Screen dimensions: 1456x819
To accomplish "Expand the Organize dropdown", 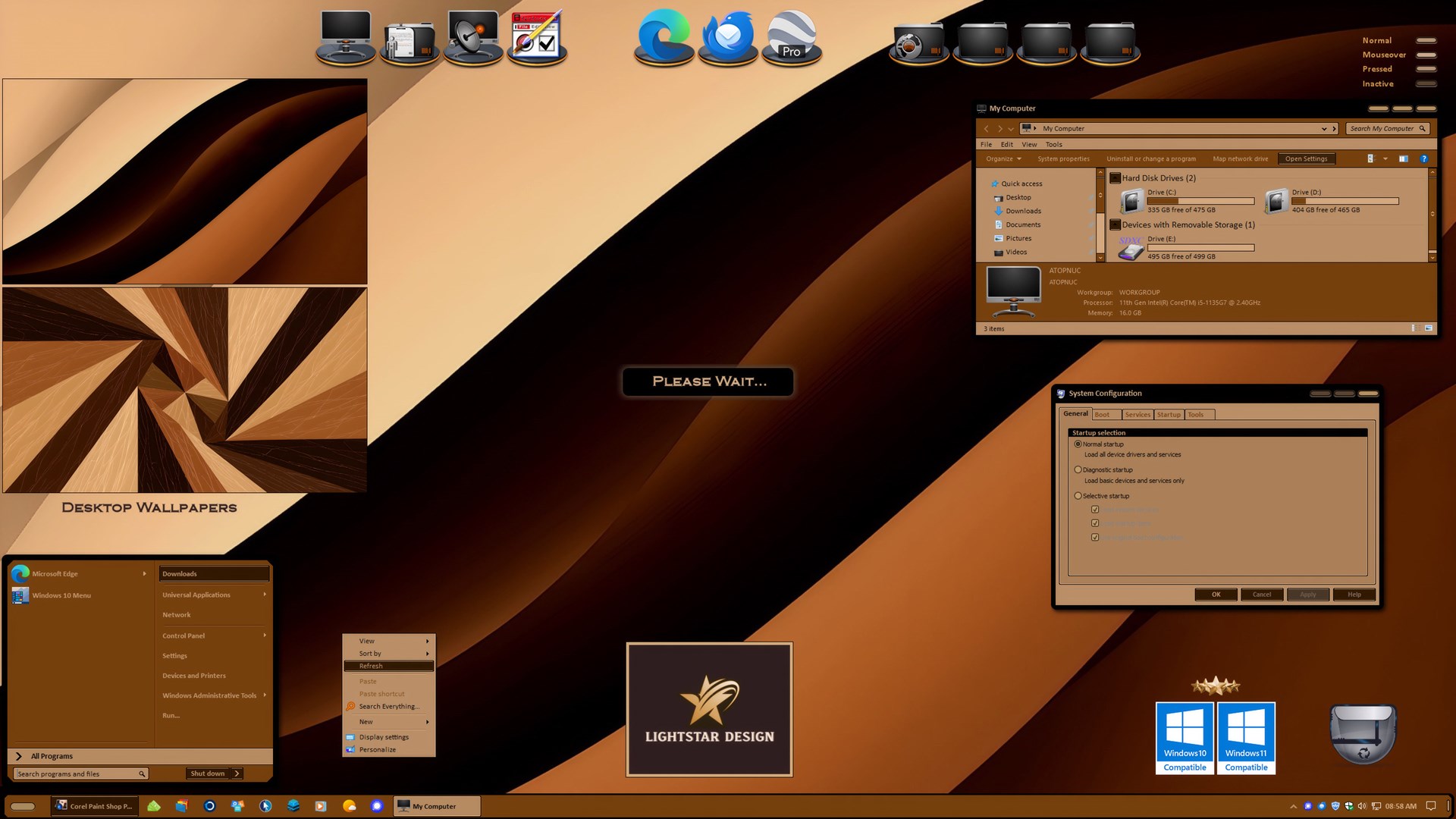I will (x=1003, y=158).
